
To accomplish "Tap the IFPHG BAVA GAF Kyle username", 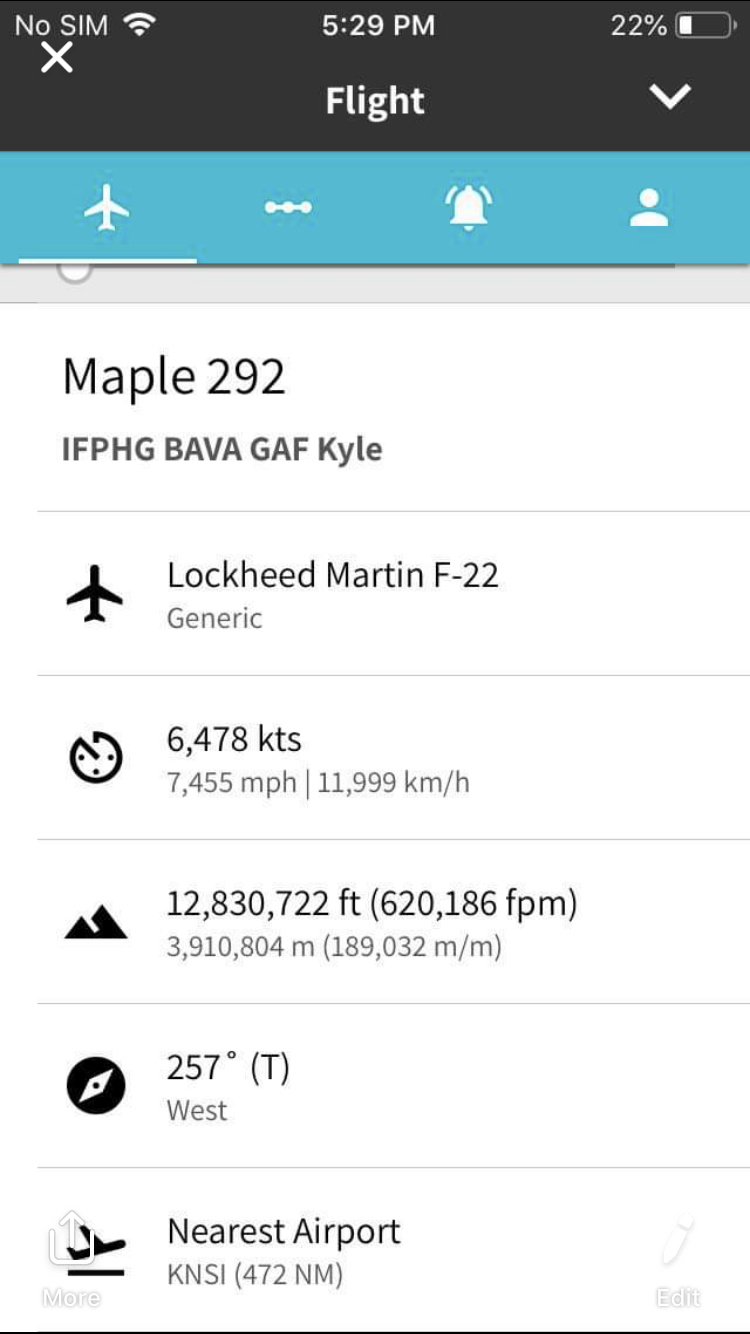I will pyautogui.click(x=222, y=449).
